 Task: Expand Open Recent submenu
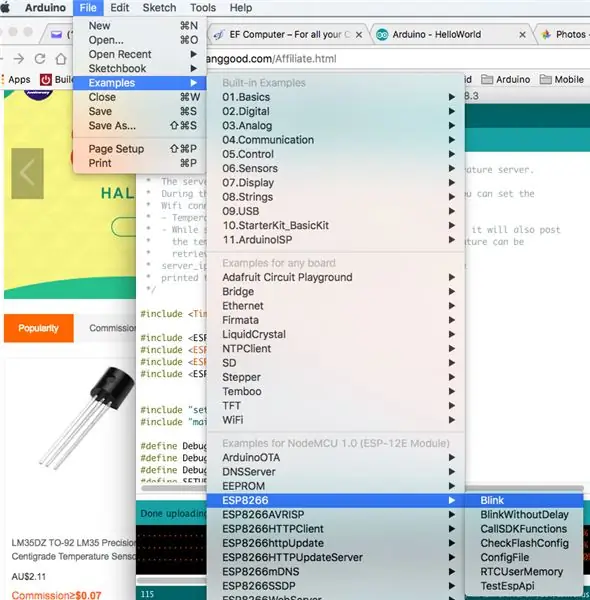click(x=140, y=54)
